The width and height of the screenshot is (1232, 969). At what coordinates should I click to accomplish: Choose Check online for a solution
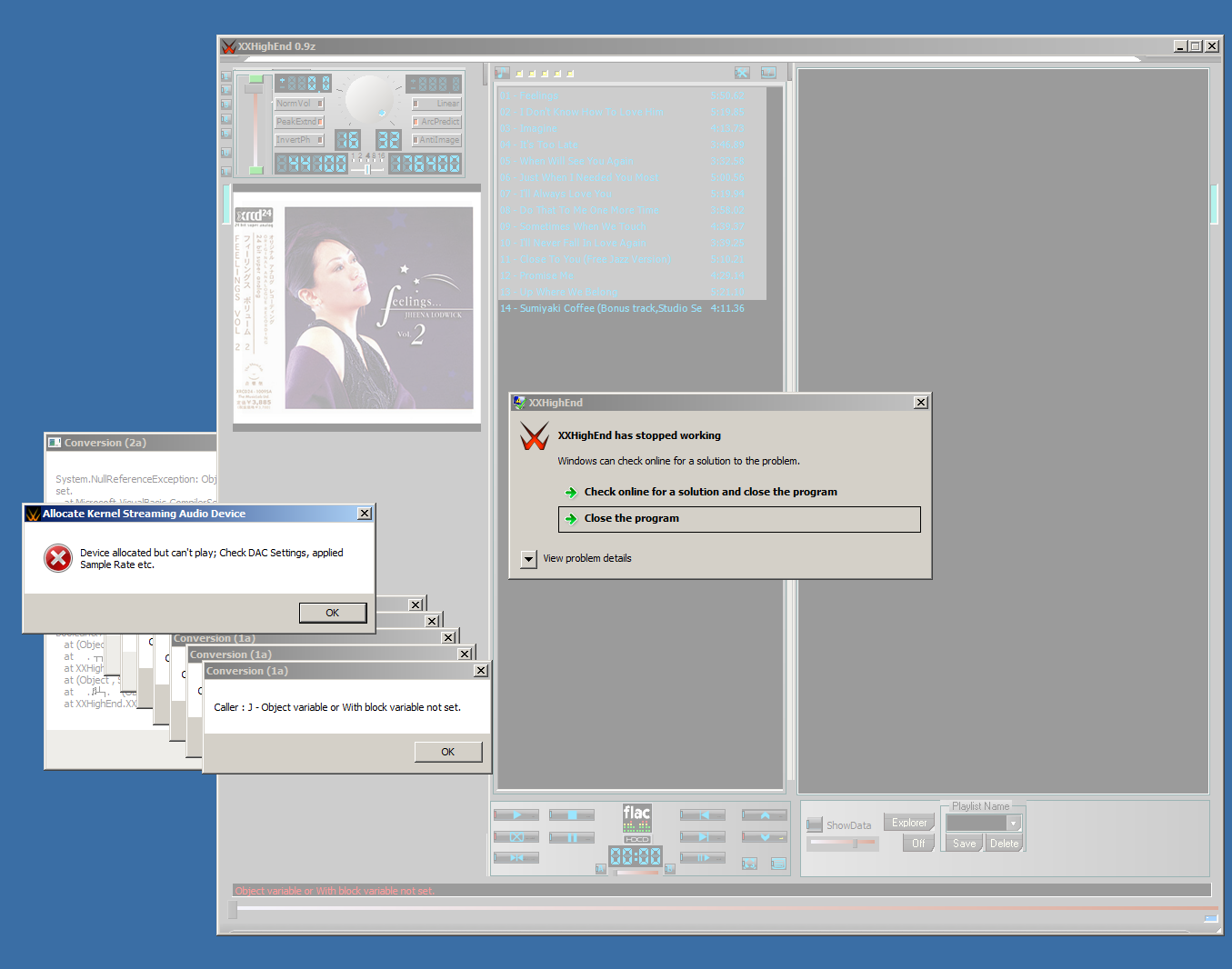point(710,492)
